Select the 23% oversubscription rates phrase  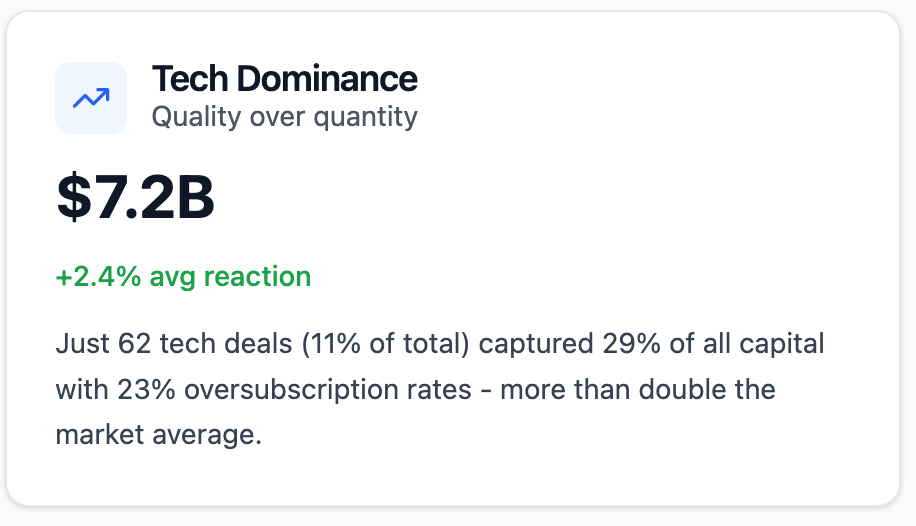[294, 390]
